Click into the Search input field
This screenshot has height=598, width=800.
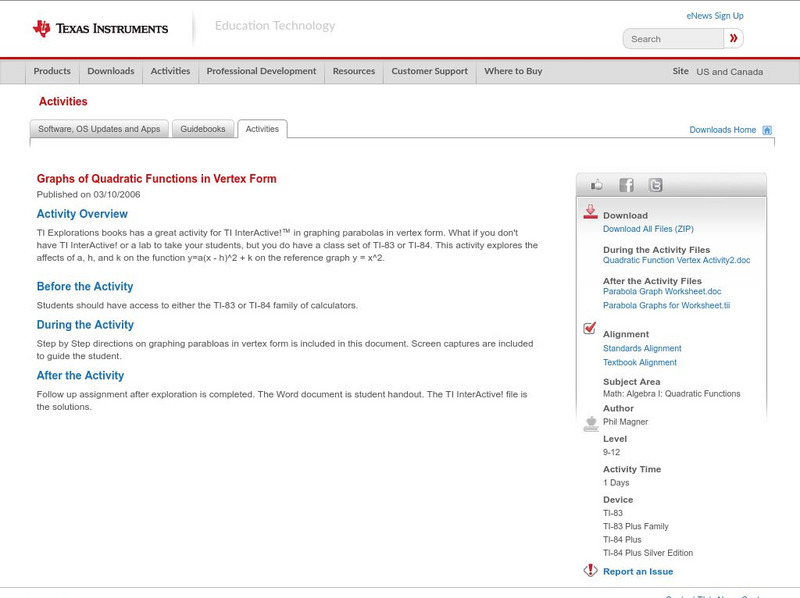point(673,39)
